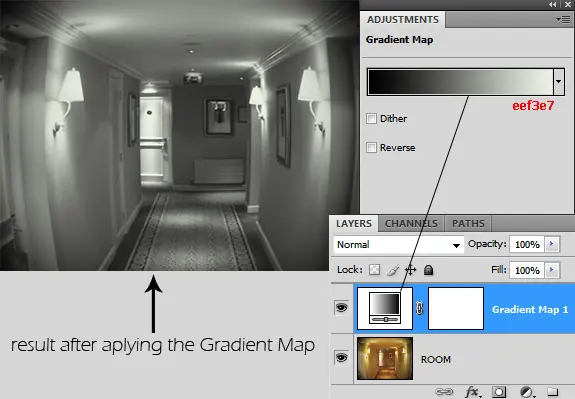
Task: Click the ROOM layer name
Action: coord(436,359)
